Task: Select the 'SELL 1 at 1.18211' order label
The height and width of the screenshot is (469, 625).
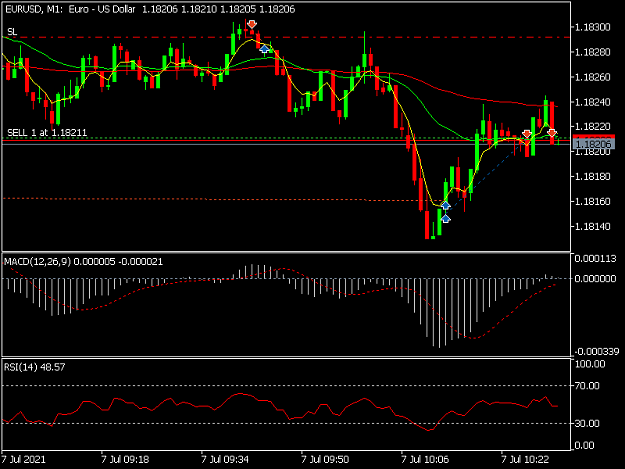Action: [x=47, y=132]
